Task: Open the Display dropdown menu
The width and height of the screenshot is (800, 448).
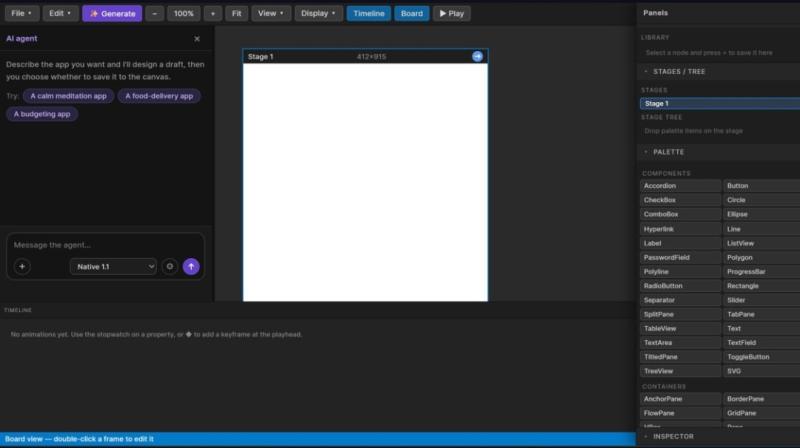Action: (318, 13)
